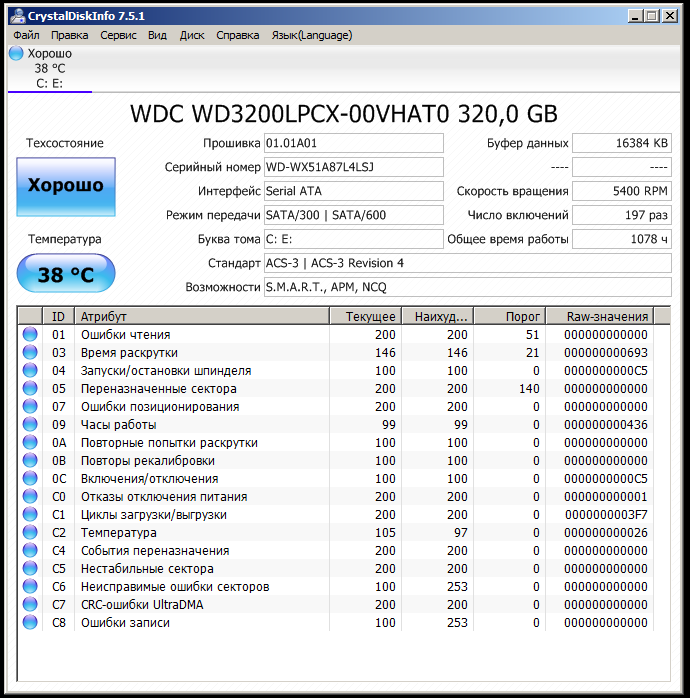
Task: Close the CrystalDiskInfo window
Action: 670,16
